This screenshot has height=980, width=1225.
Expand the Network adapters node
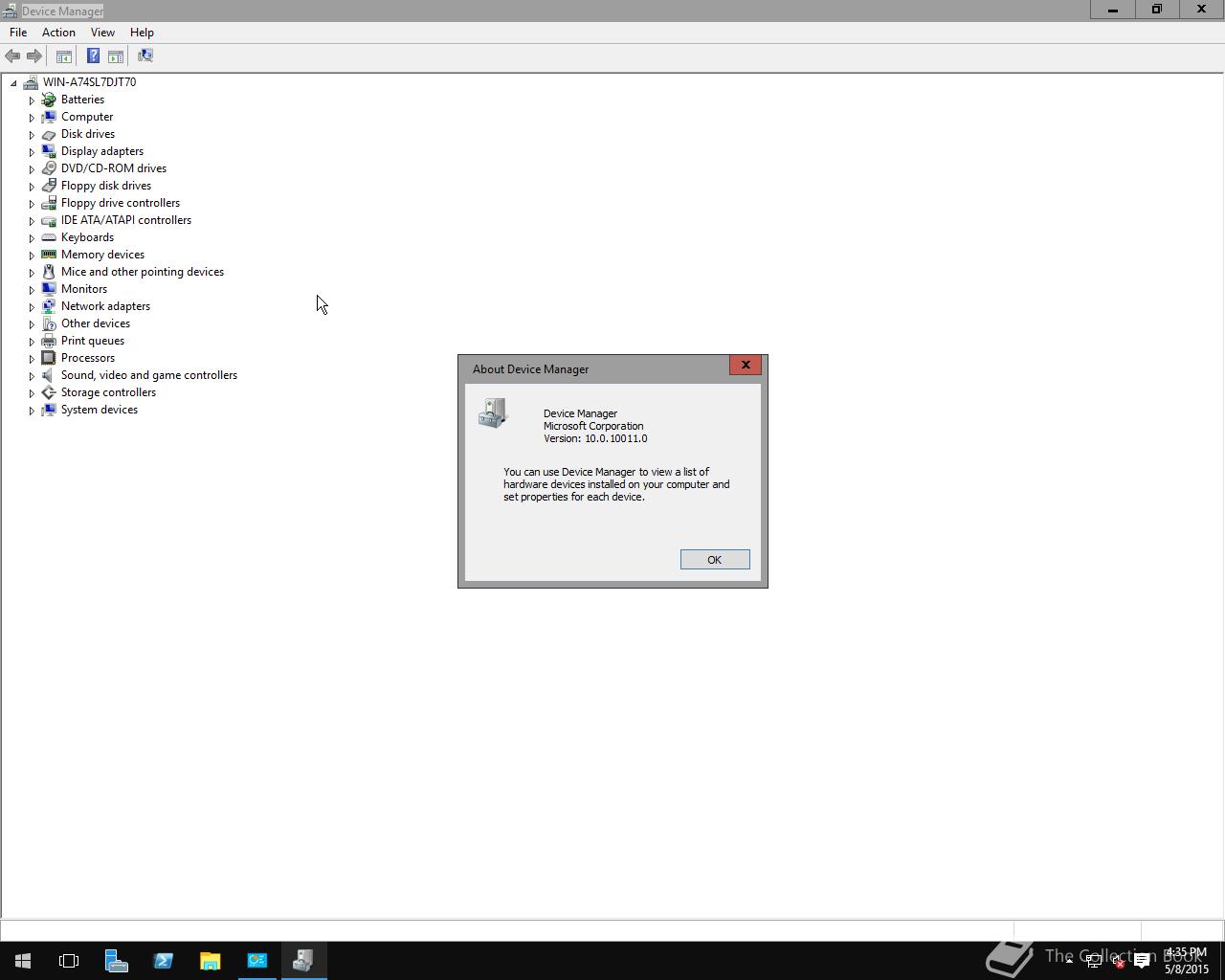[32, 307]
